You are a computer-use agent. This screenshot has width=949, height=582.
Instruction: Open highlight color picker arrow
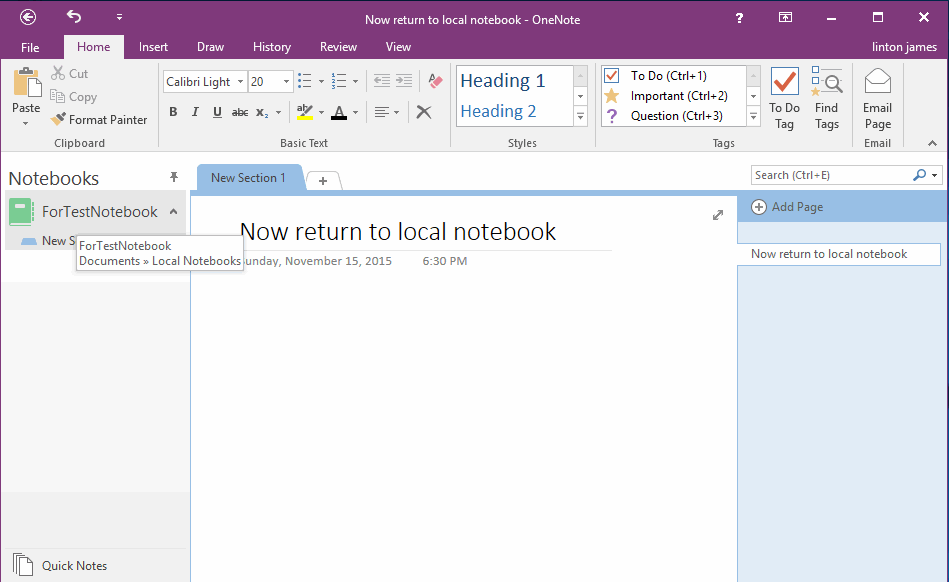coord(321,112)
